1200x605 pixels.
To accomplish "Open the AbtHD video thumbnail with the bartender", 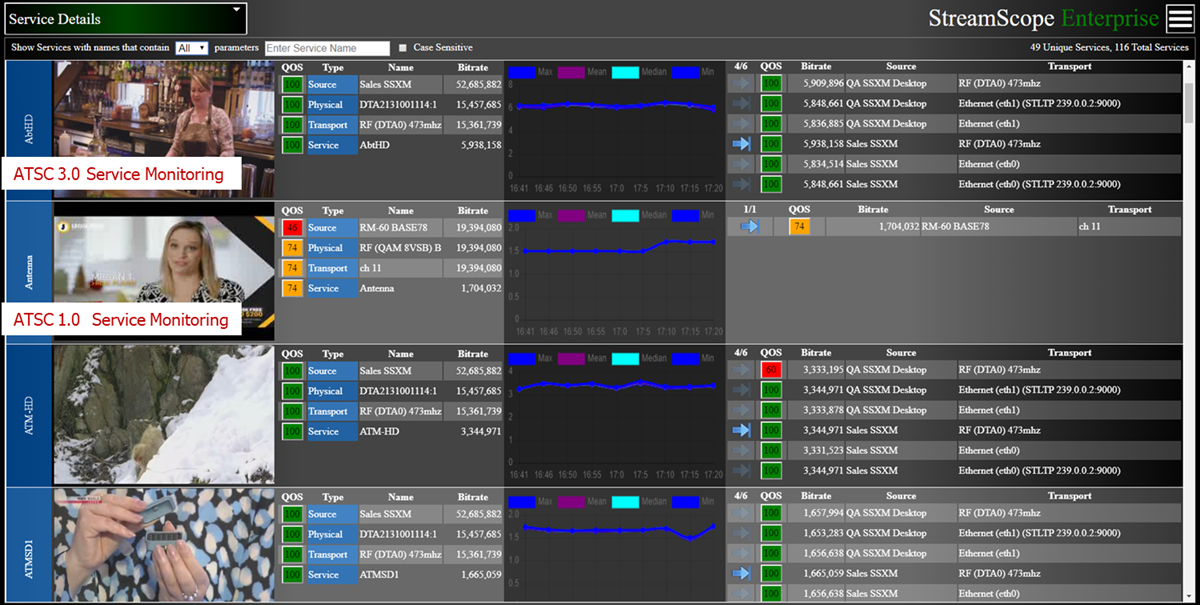I will 163,130.
